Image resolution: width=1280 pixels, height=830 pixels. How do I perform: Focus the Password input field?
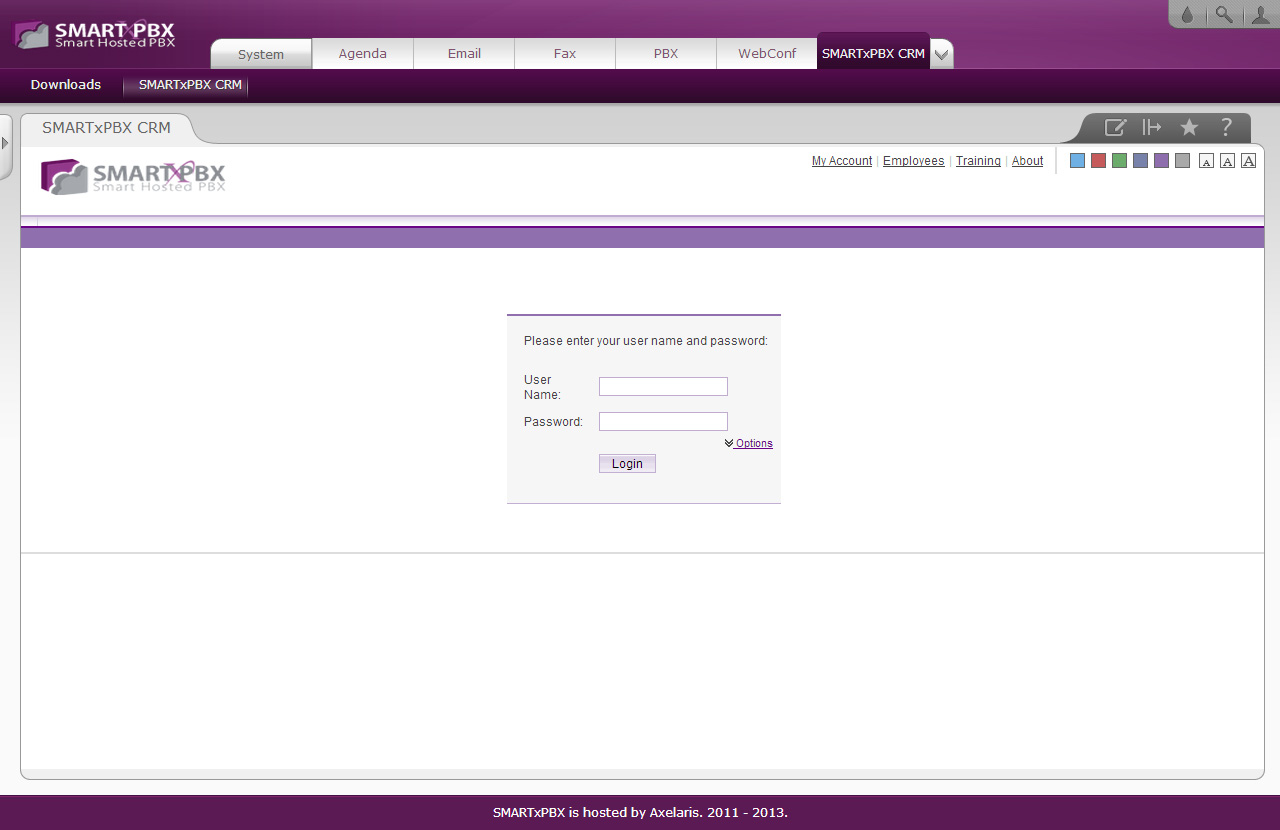(663, 422)
